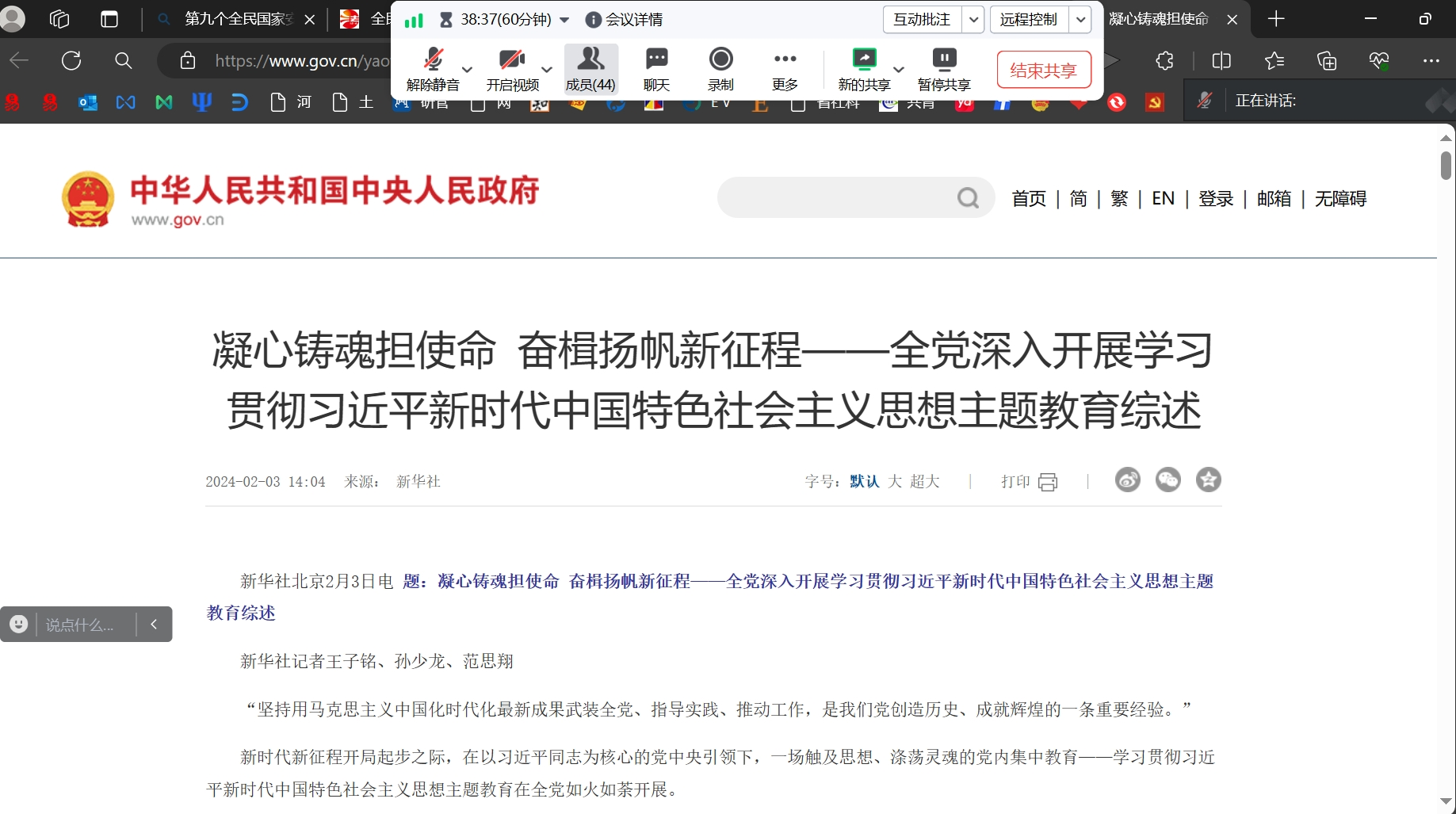Share article via the WeChat icon
The width and height of the screenshot is (1456, 814).
coord(1167,480)
